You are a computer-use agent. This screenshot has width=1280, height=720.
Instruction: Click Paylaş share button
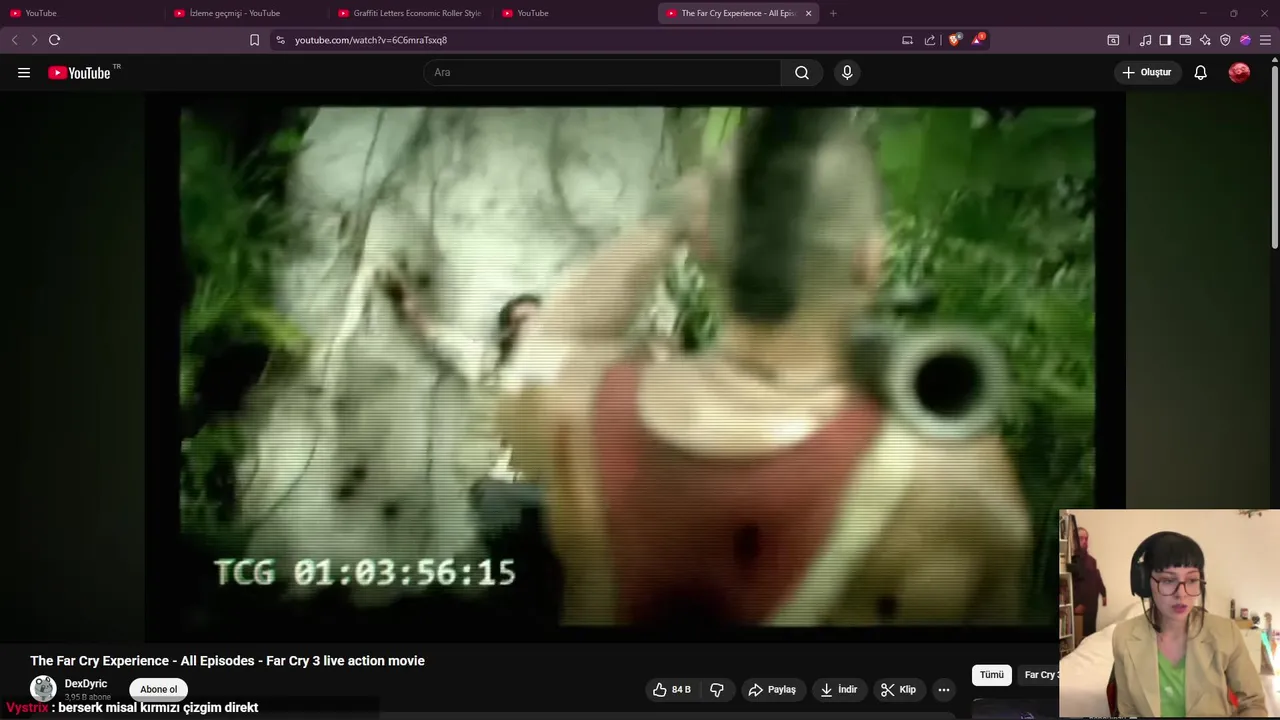click(x=772, y=689)
